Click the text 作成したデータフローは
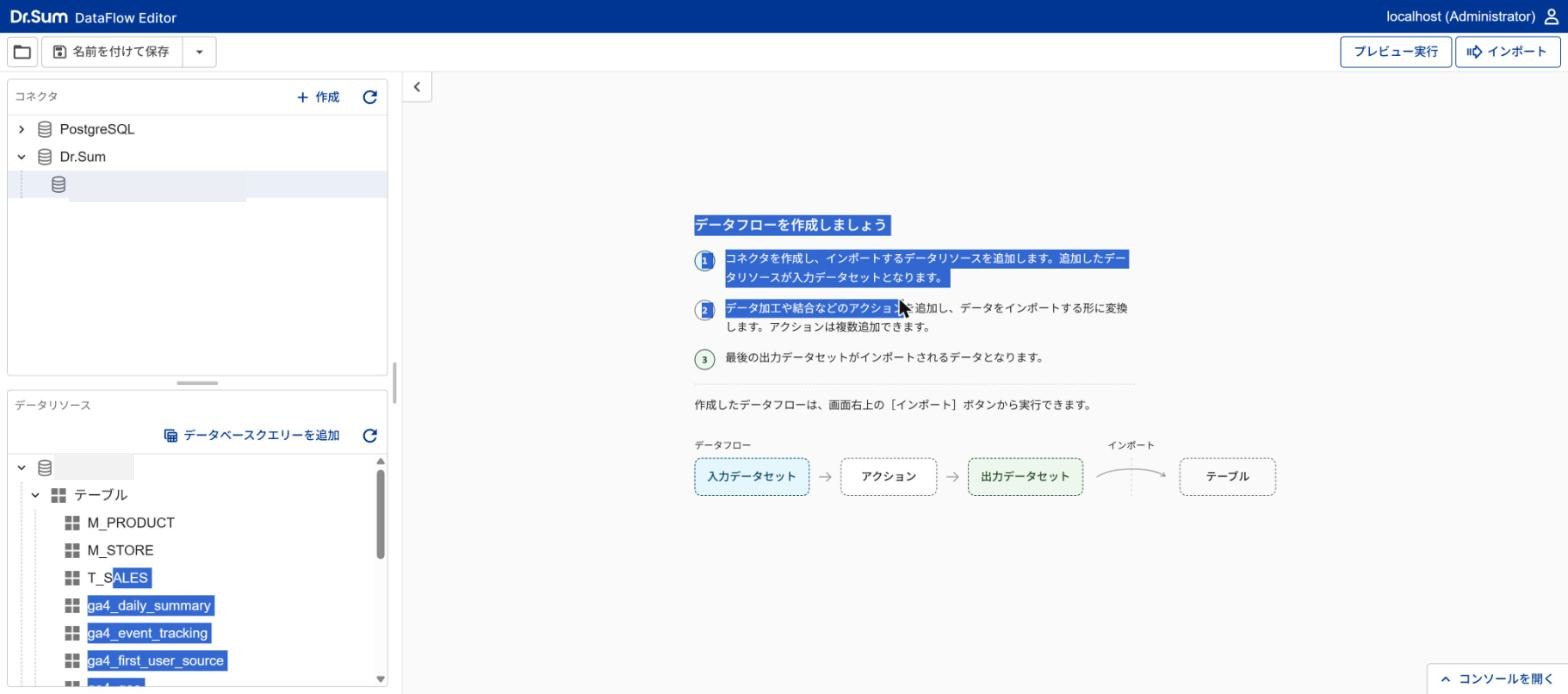 tap(755, 406)
